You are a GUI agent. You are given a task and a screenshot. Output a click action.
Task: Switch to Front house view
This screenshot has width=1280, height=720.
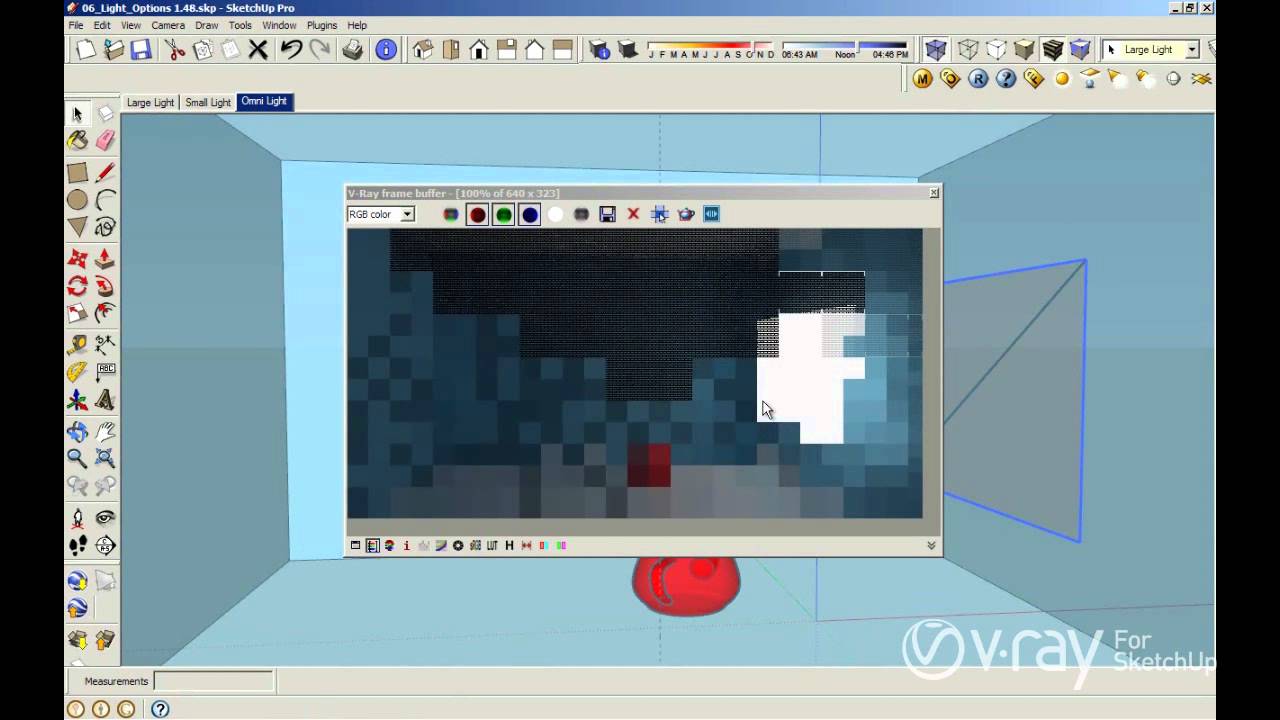(x=479, y=49)
